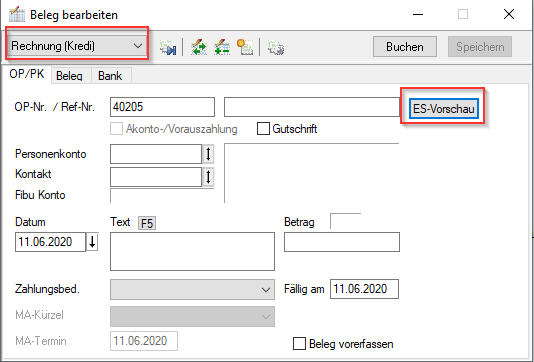Open the ES-Vorschau preview
This screenshot has height=362, width=534.
point(443,109)
